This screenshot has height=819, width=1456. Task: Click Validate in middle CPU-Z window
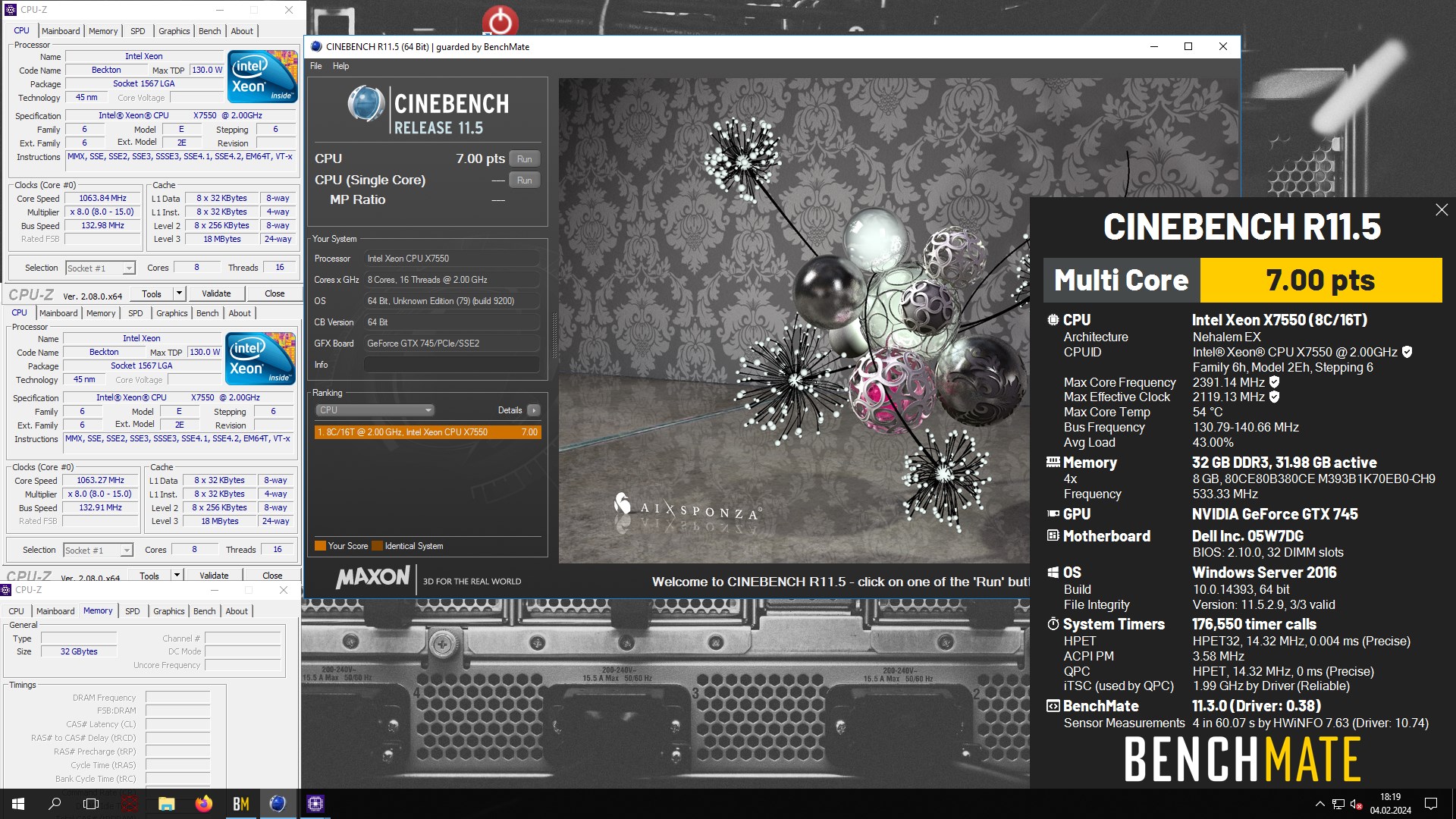pos(214,576)
